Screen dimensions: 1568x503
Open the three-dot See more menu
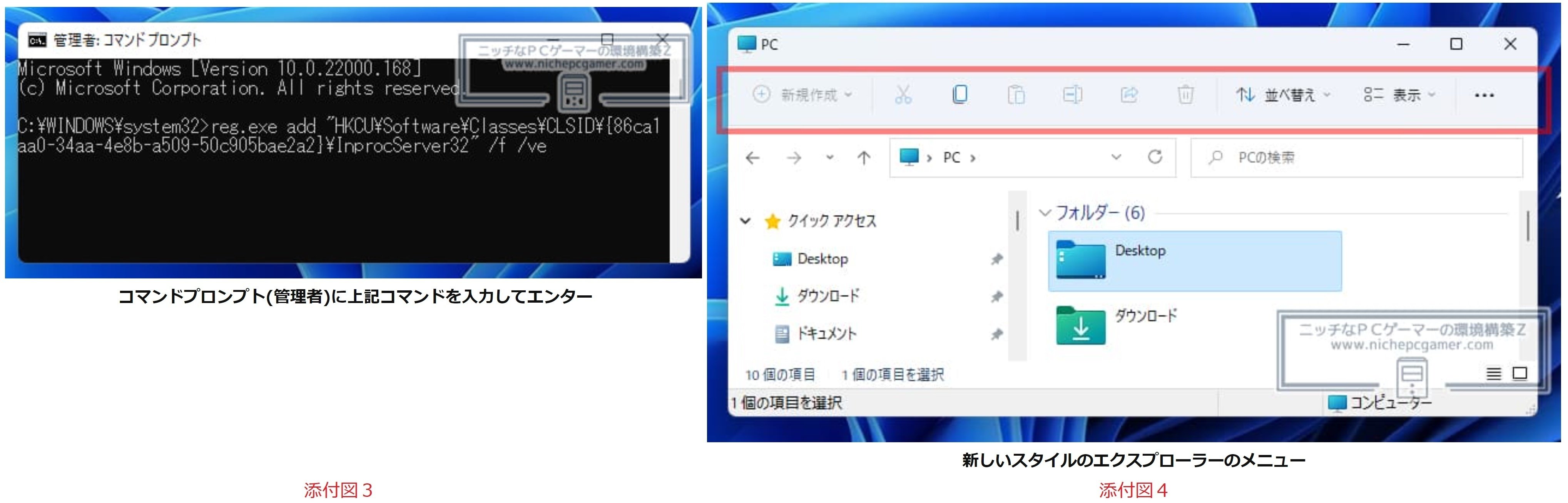[x=1484, y=95]
